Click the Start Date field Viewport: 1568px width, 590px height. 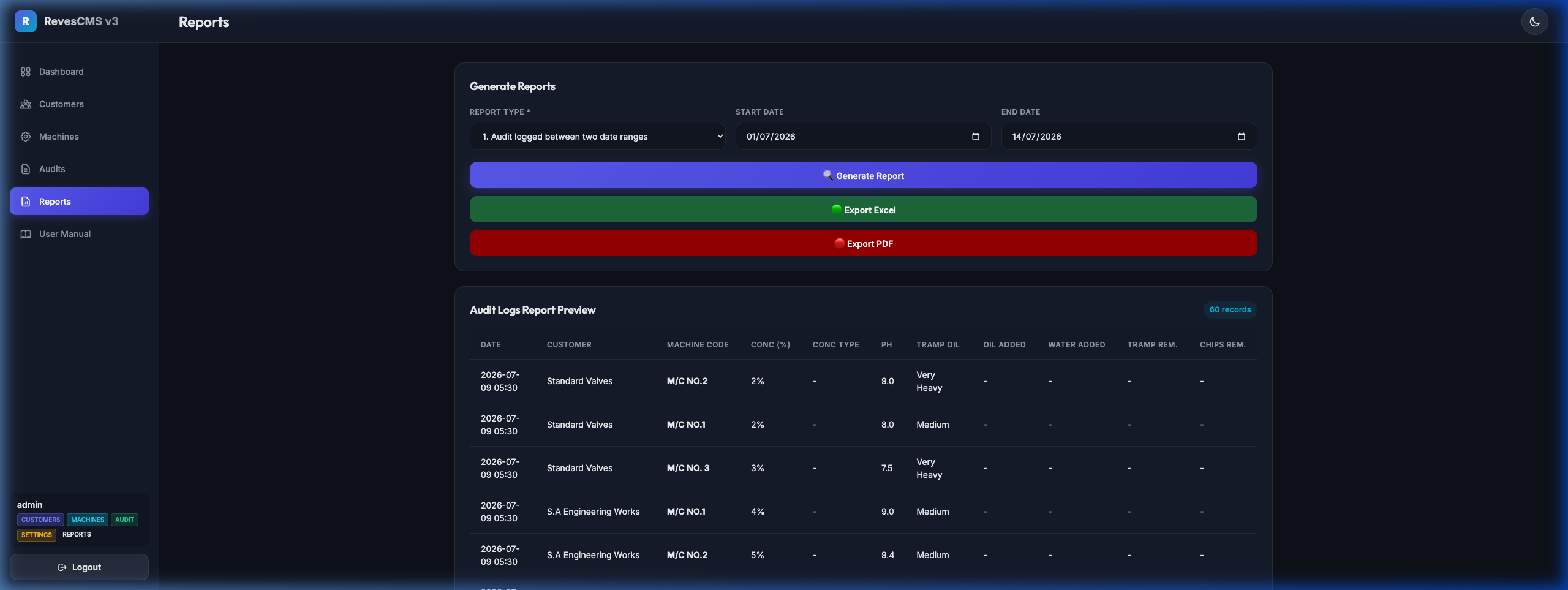(863, 137)
